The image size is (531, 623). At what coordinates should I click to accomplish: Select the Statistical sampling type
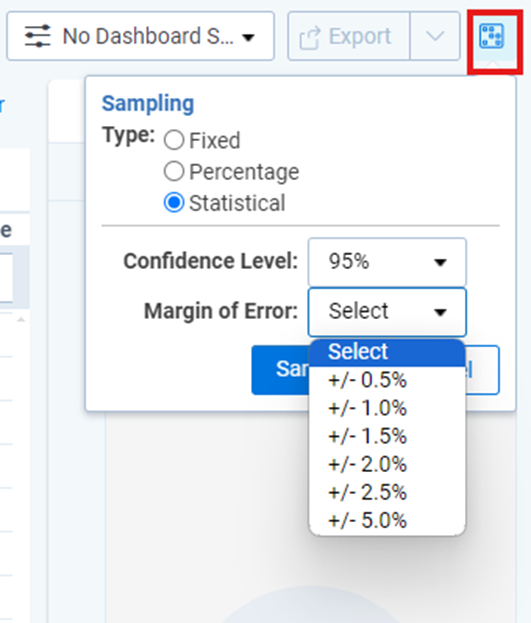pos(174,203)
